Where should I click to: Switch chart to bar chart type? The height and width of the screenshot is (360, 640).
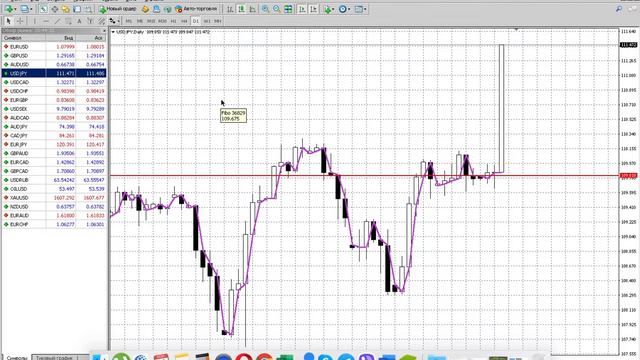tap(230, 9)
